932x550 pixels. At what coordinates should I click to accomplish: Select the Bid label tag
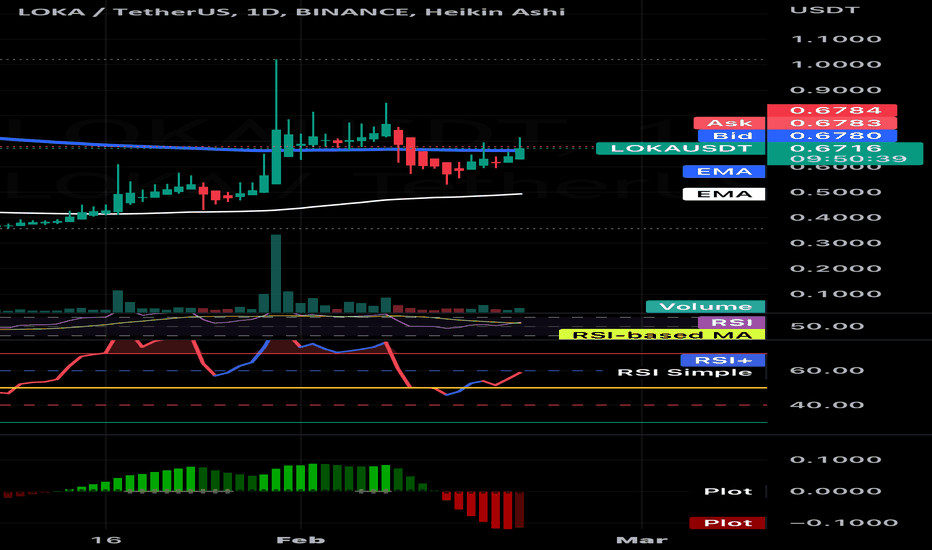click(732, 136)
